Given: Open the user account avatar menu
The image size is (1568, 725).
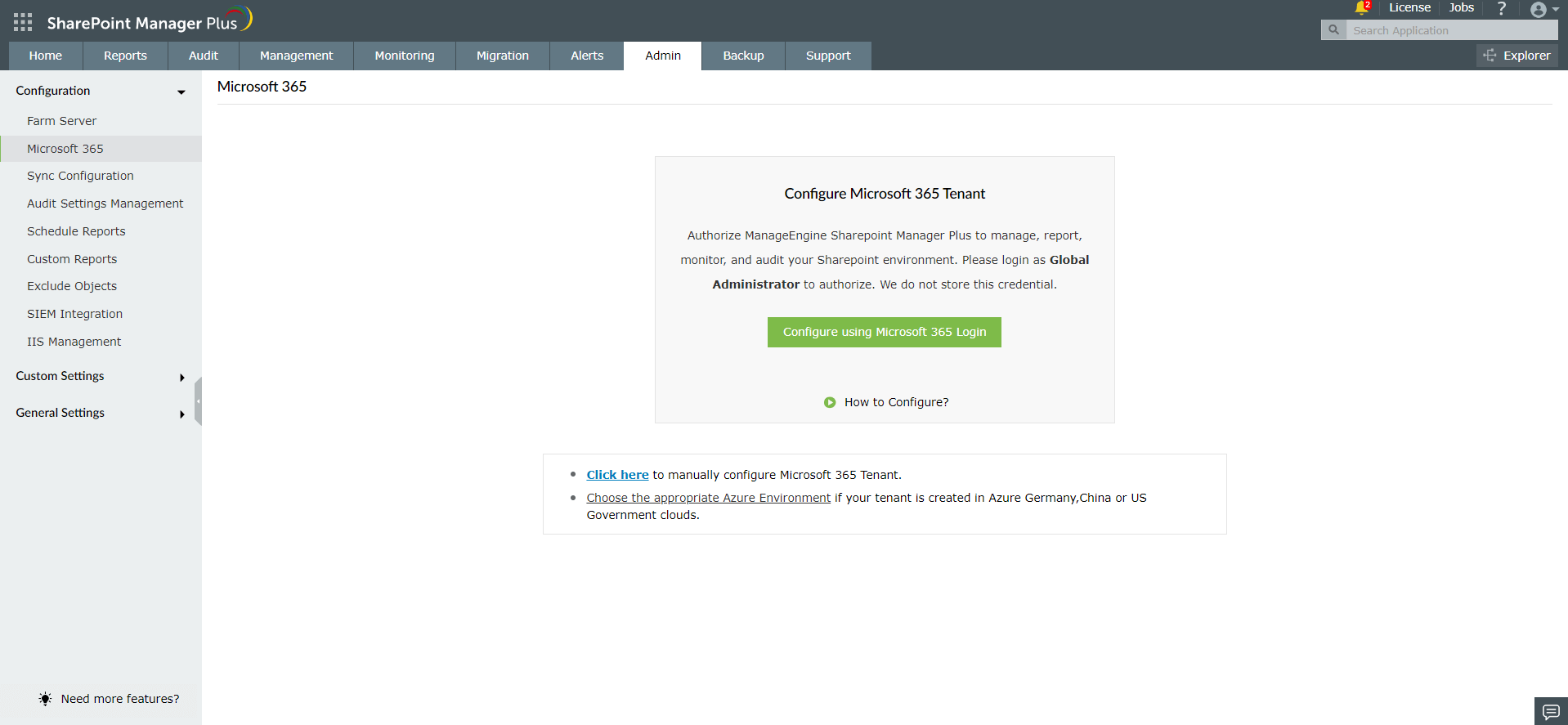Looking at the screenshot, I should [x=1543, y=10].
